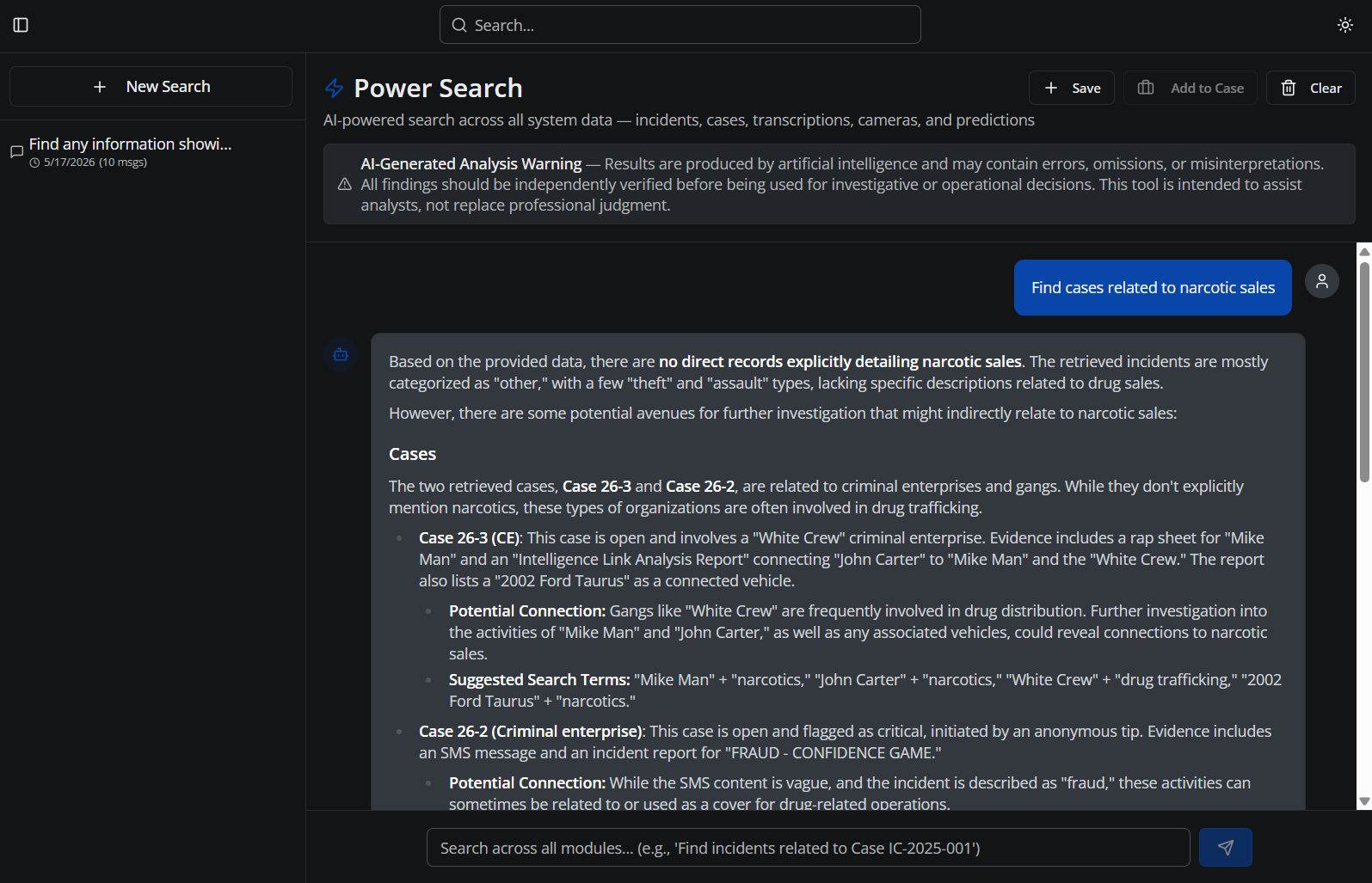Click the chat bubble icon in sidebar

pyautogui.click(x=16, y=151)
